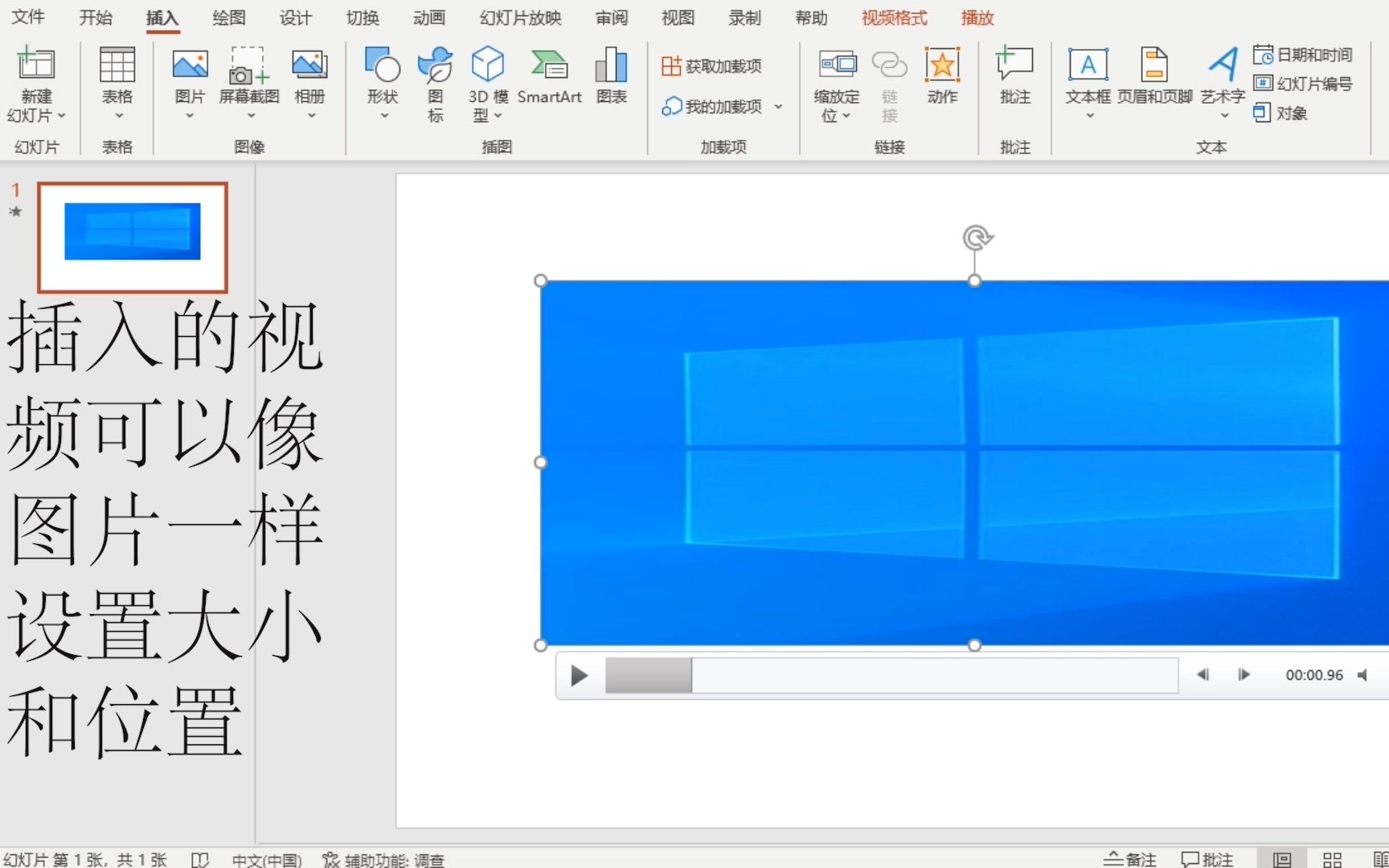Switch to the Home (开始) tab
The image size is (1389, 868).
pos(96,17)
